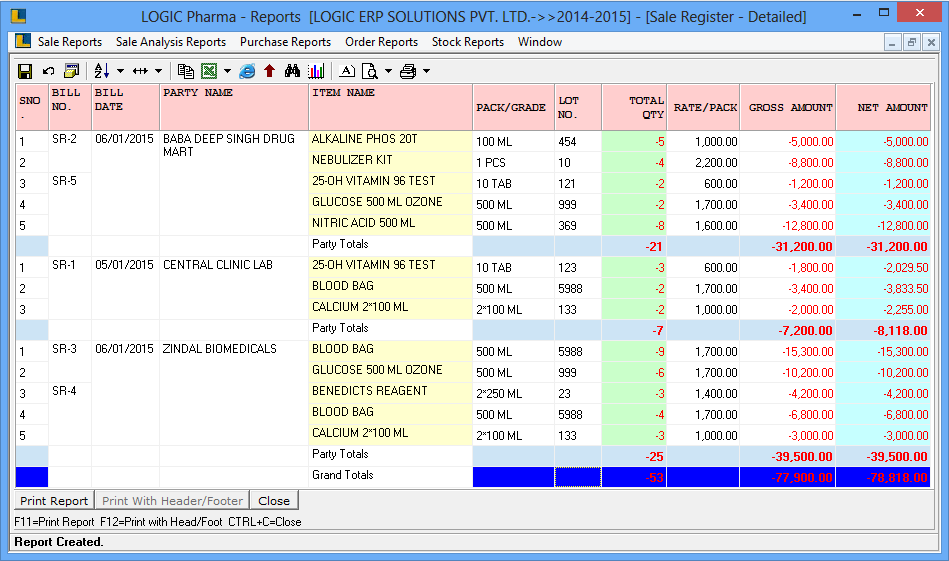Click party name CENTRAL CLINIC LAB
The height and width of the screenshot is (561, 949).
coord(218,265)
